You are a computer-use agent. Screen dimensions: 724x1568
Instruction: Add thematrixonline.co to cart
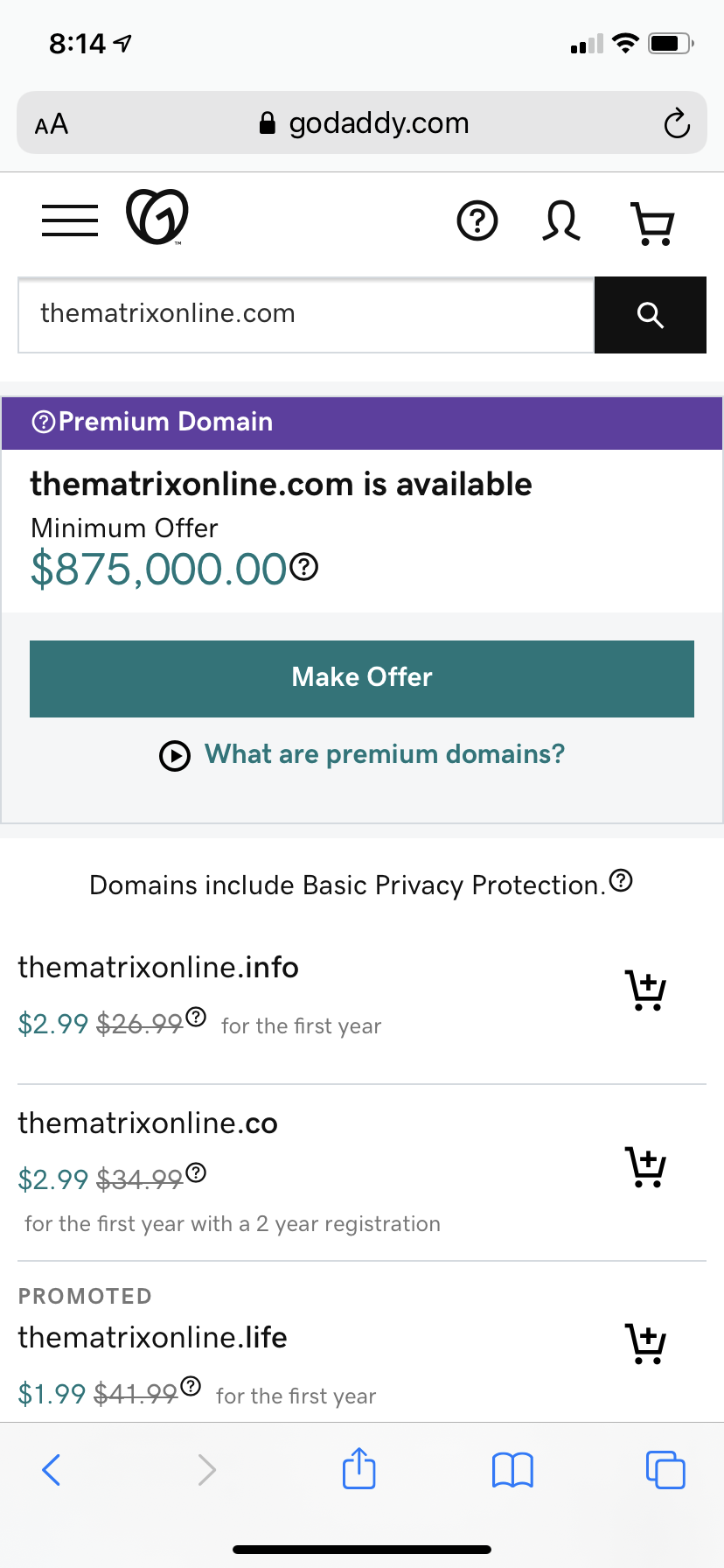coord(646,1167)
